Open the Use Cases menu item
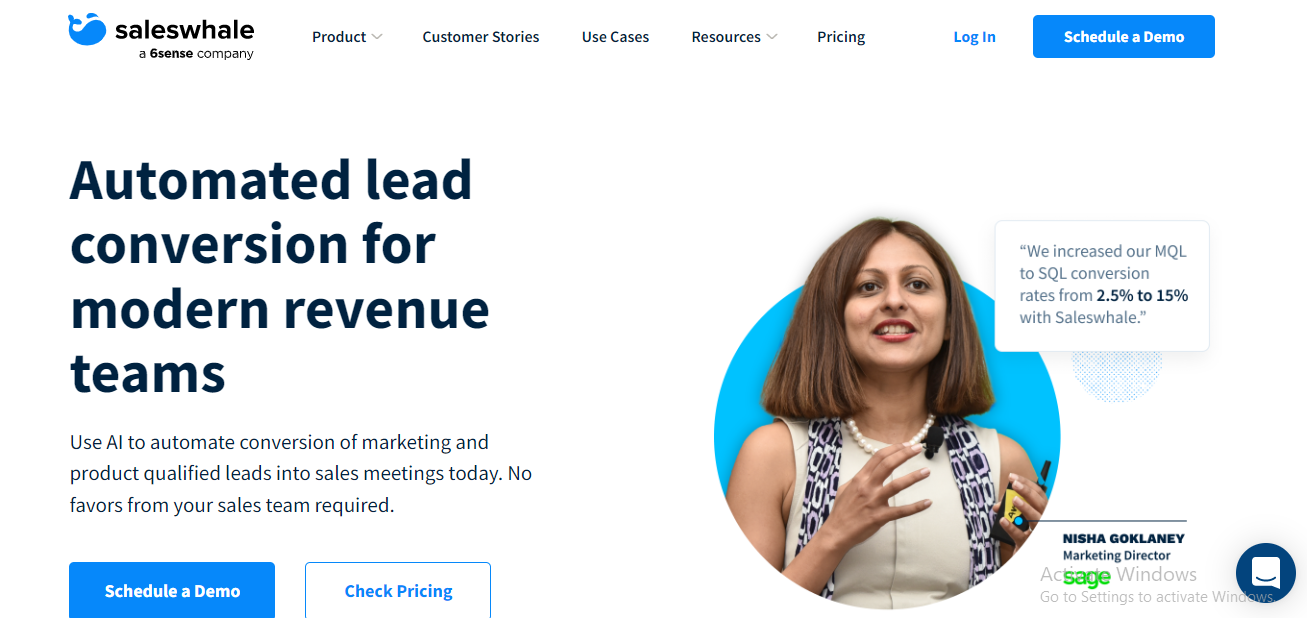1307x618 pixels. pos(615,37)
